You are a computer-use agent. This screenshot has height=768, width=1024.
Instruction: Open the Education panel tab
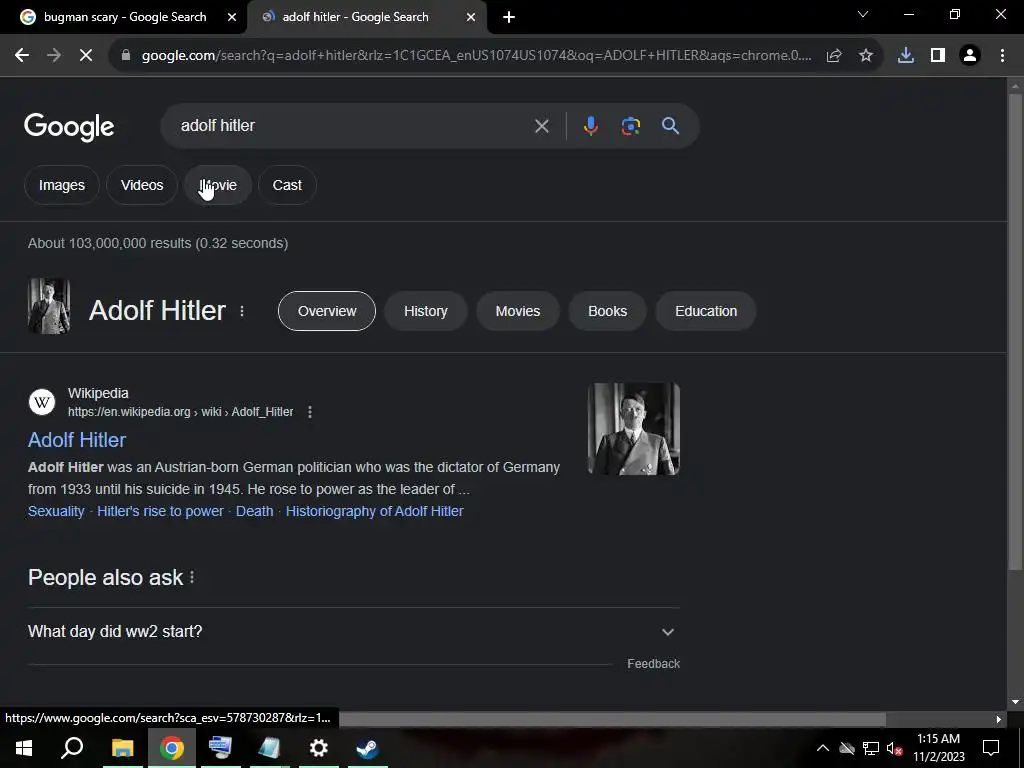click(706, 311)
